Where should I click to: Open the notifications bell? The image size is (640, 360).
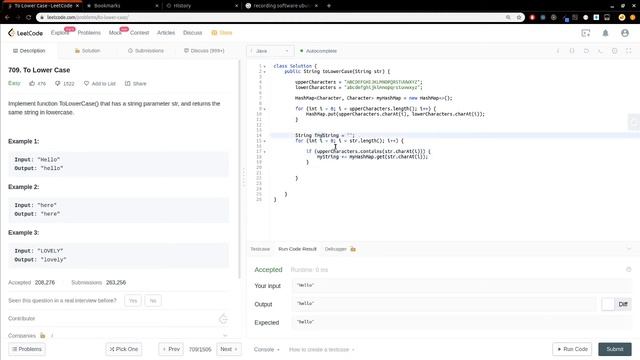pyautogui.click(x=605, y=33)
